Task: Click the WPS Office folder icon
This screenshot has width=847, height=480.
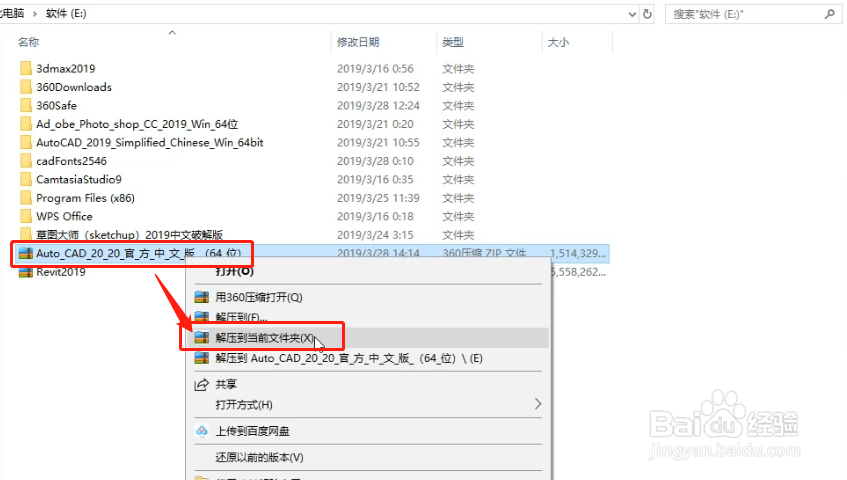Action: coord(25,217)
